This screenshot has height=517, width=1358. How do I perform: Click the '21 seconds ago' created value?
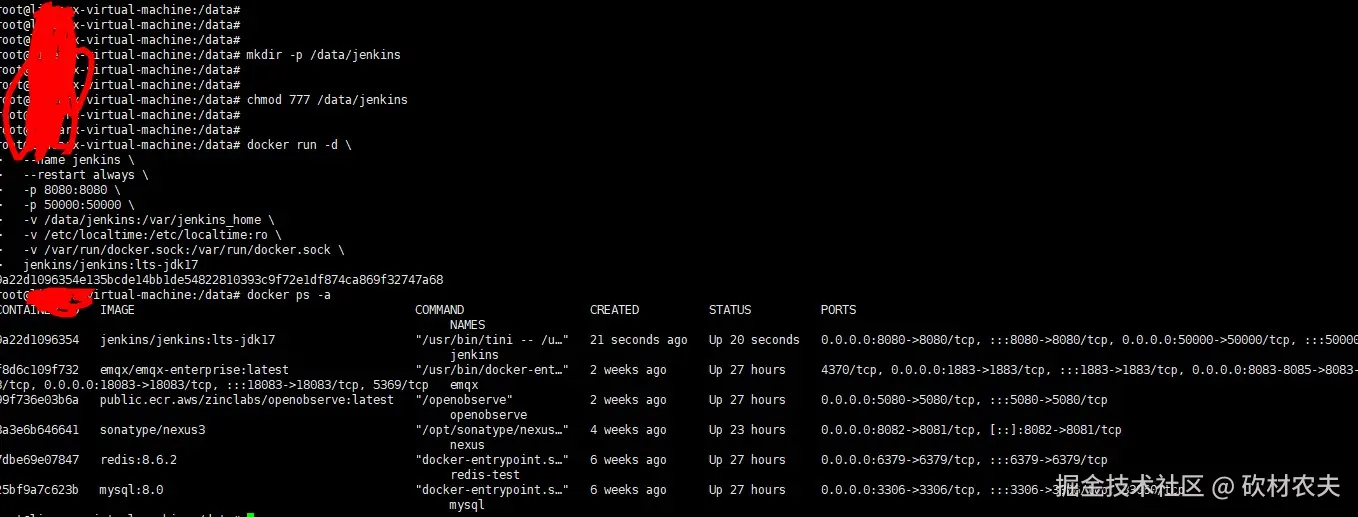[639, 340]
